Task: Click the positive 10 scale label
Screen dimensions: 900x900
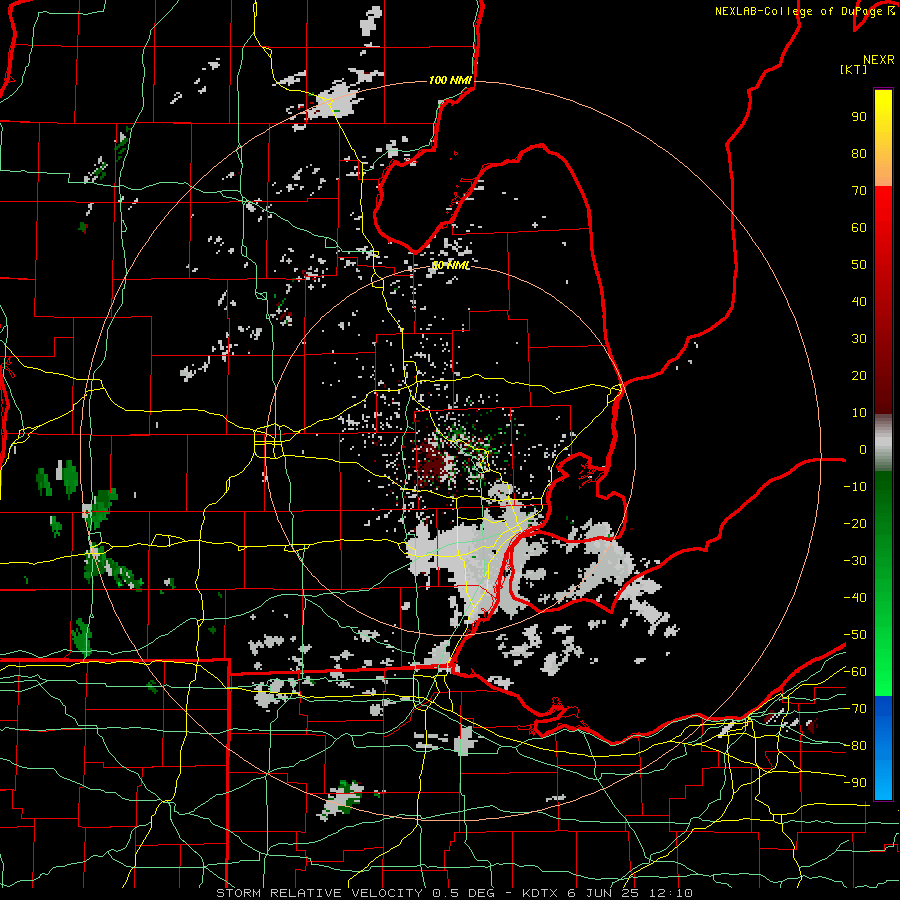Action: click(x=859, y=413)
